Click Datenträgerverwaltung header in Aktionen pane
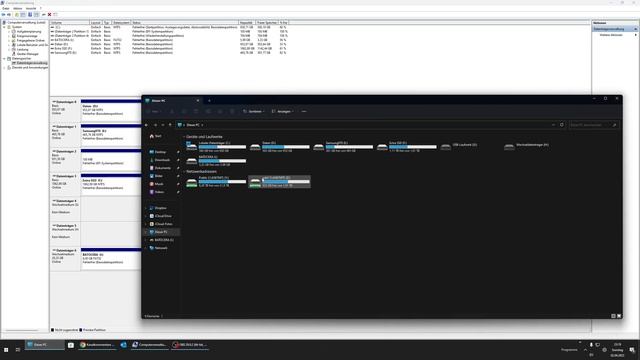This screenshot has width=640, height=360. point(615,29)
